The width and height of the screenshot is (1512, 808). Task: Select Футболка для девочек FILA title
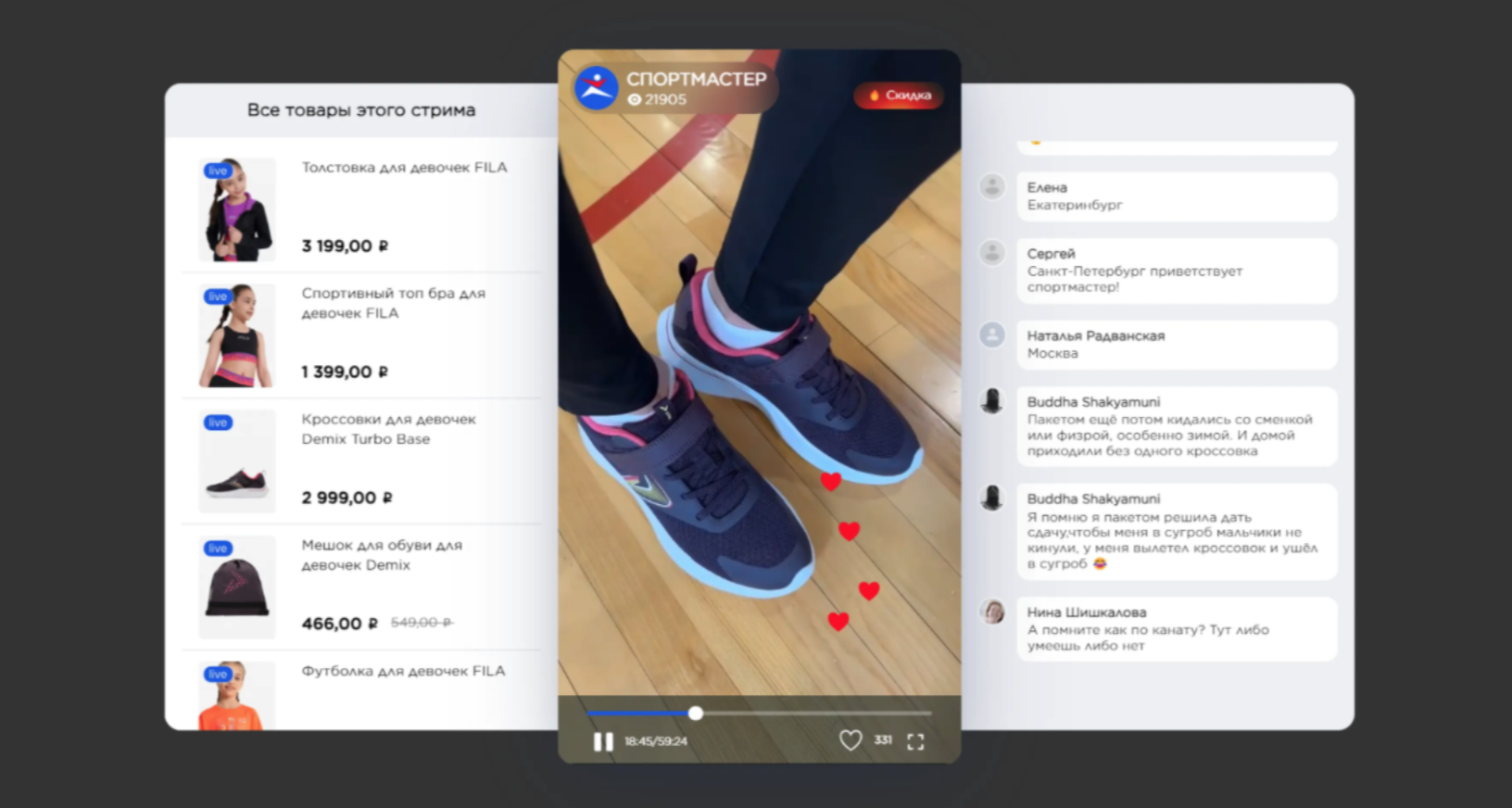point(403,671)
